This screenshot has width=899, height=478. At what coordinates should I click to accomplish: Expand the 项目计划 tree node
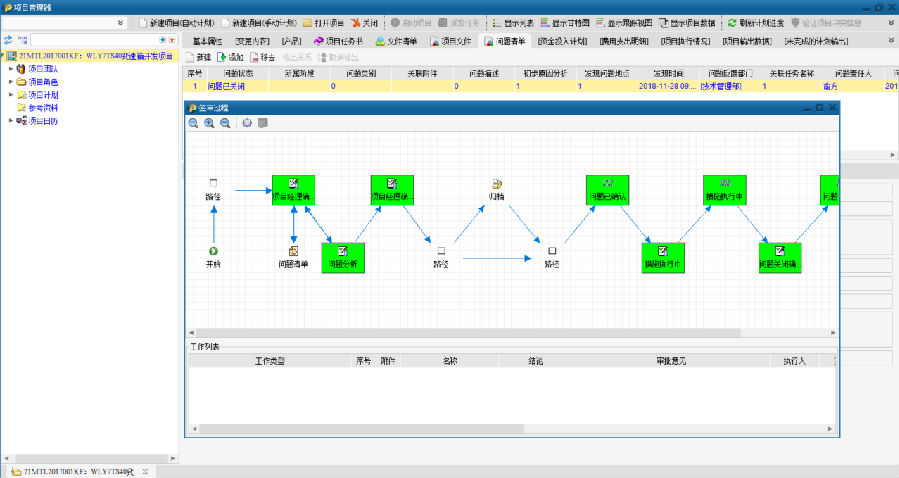10,95
